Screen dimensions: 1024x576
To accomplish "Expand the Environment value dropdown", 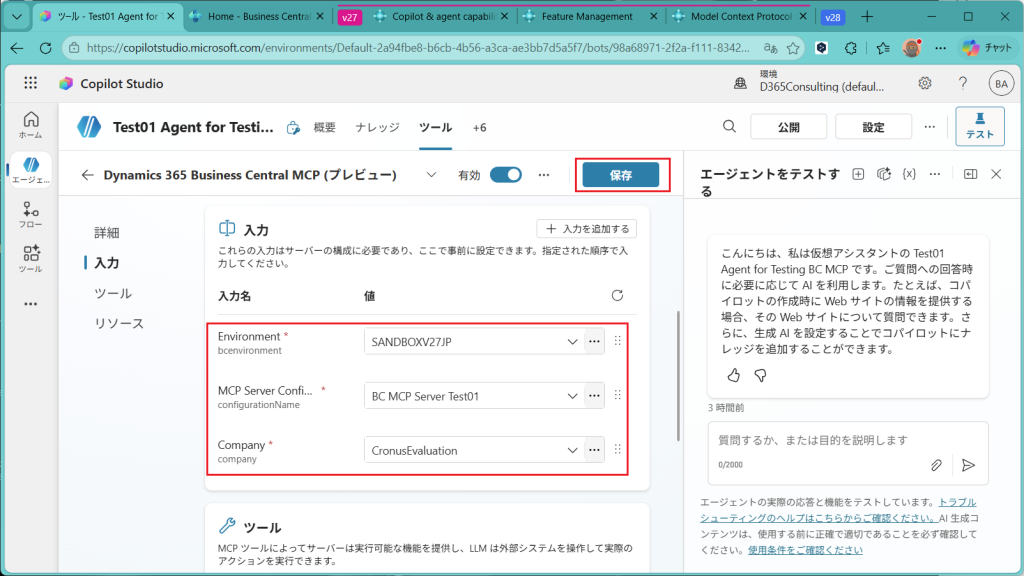I will click(x=572, y=342).
